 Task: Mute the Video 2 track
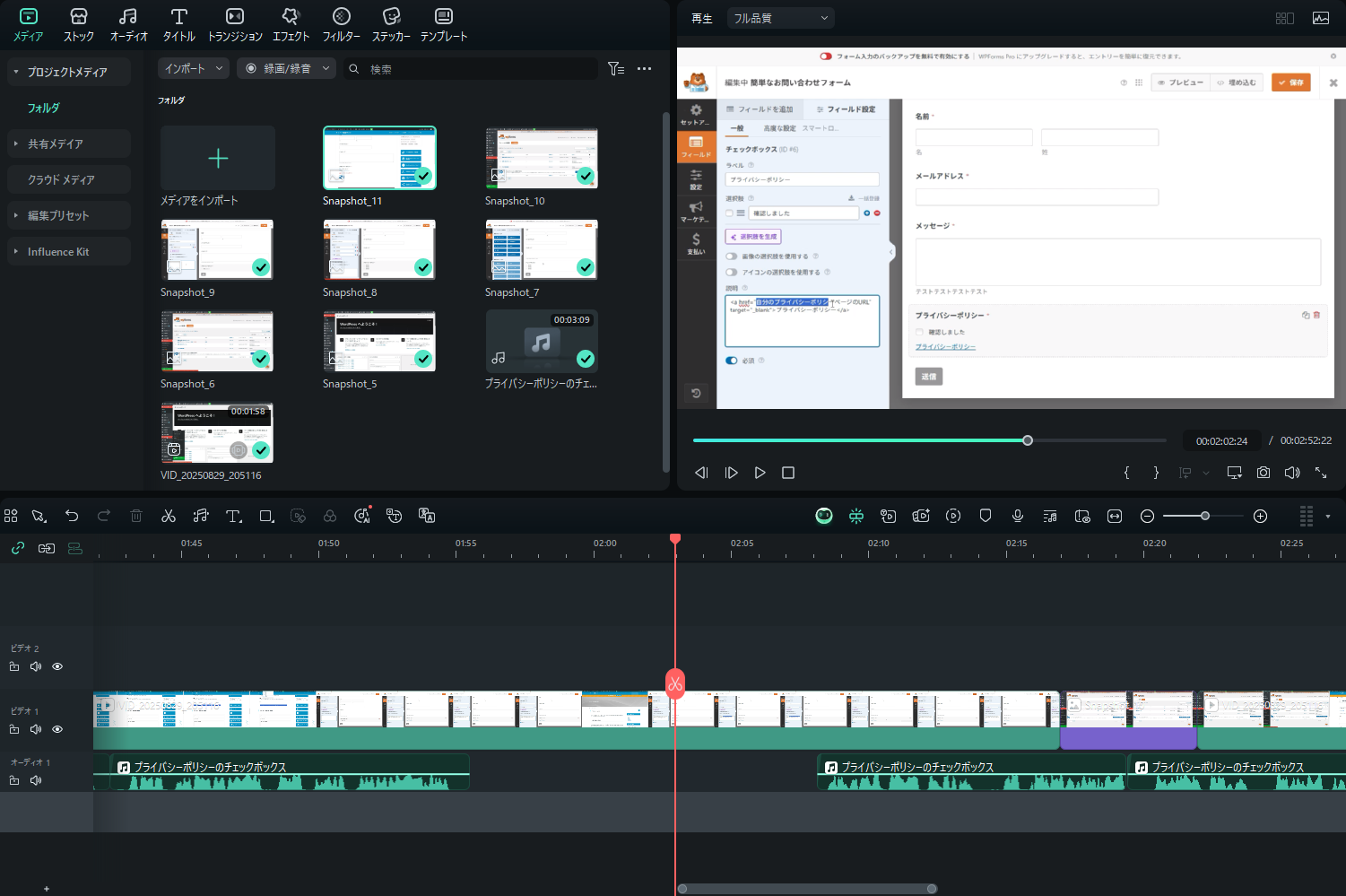click(36, 666)
